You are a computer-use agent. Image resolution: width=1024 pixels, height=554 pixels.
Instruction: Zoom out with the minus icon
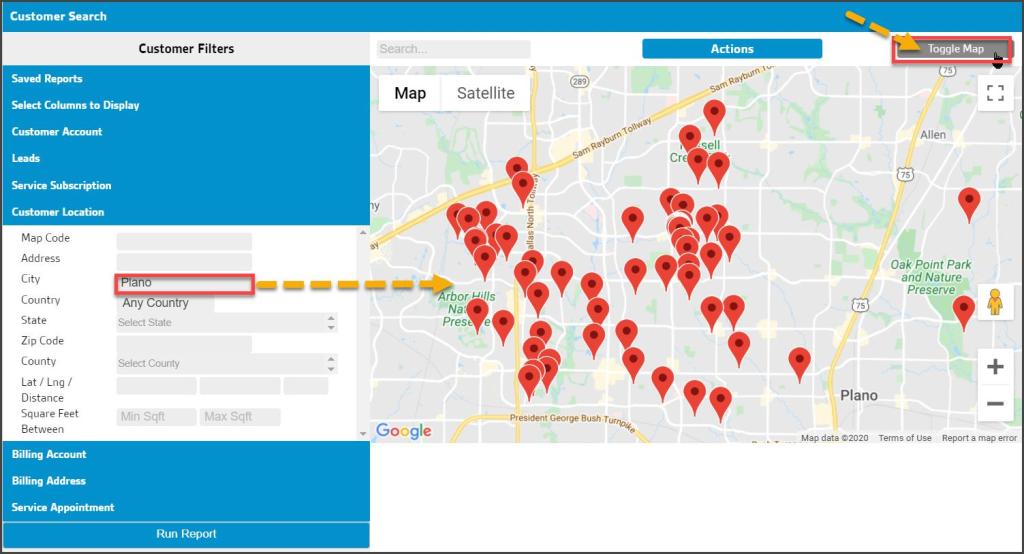[994, 403]
